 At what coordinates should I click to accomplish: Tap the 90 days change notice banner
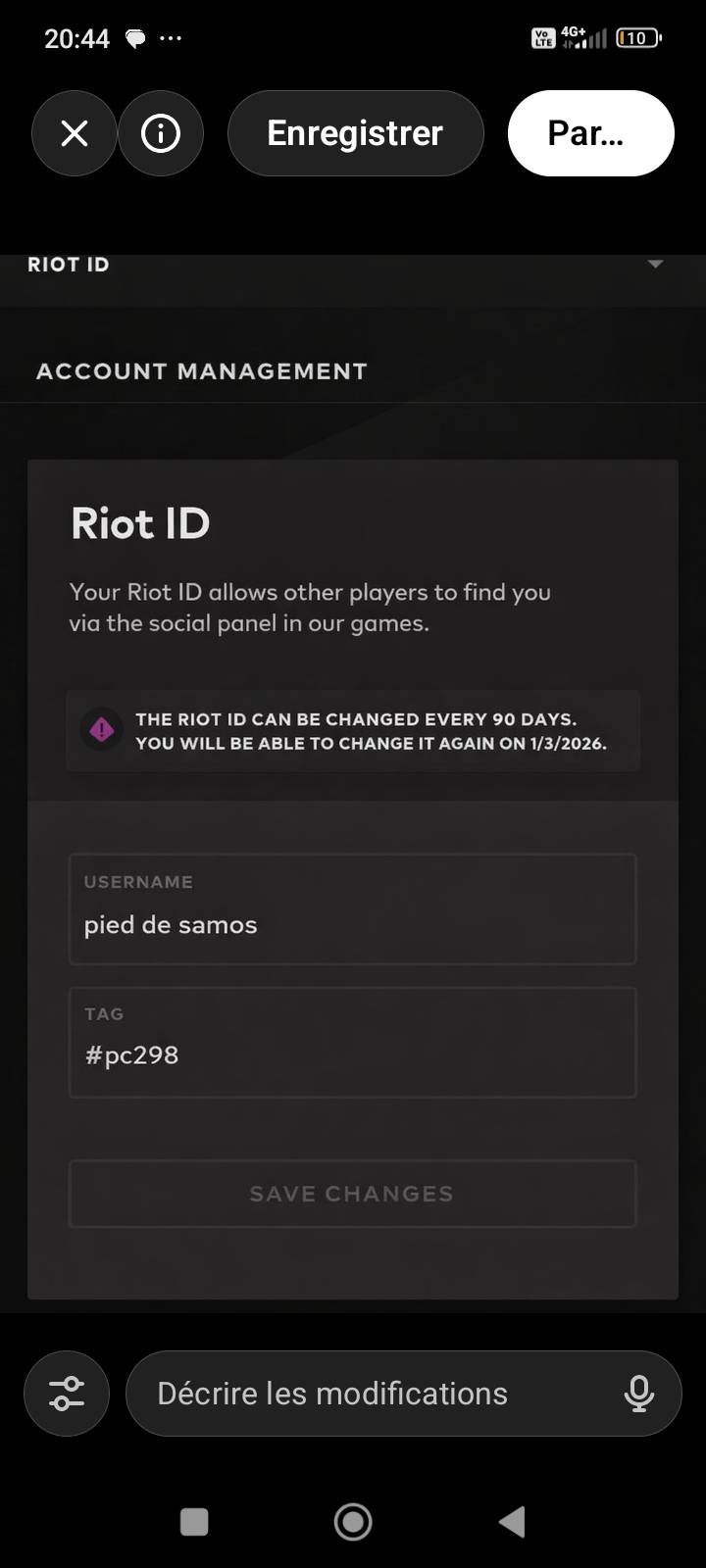click(371, 731)
